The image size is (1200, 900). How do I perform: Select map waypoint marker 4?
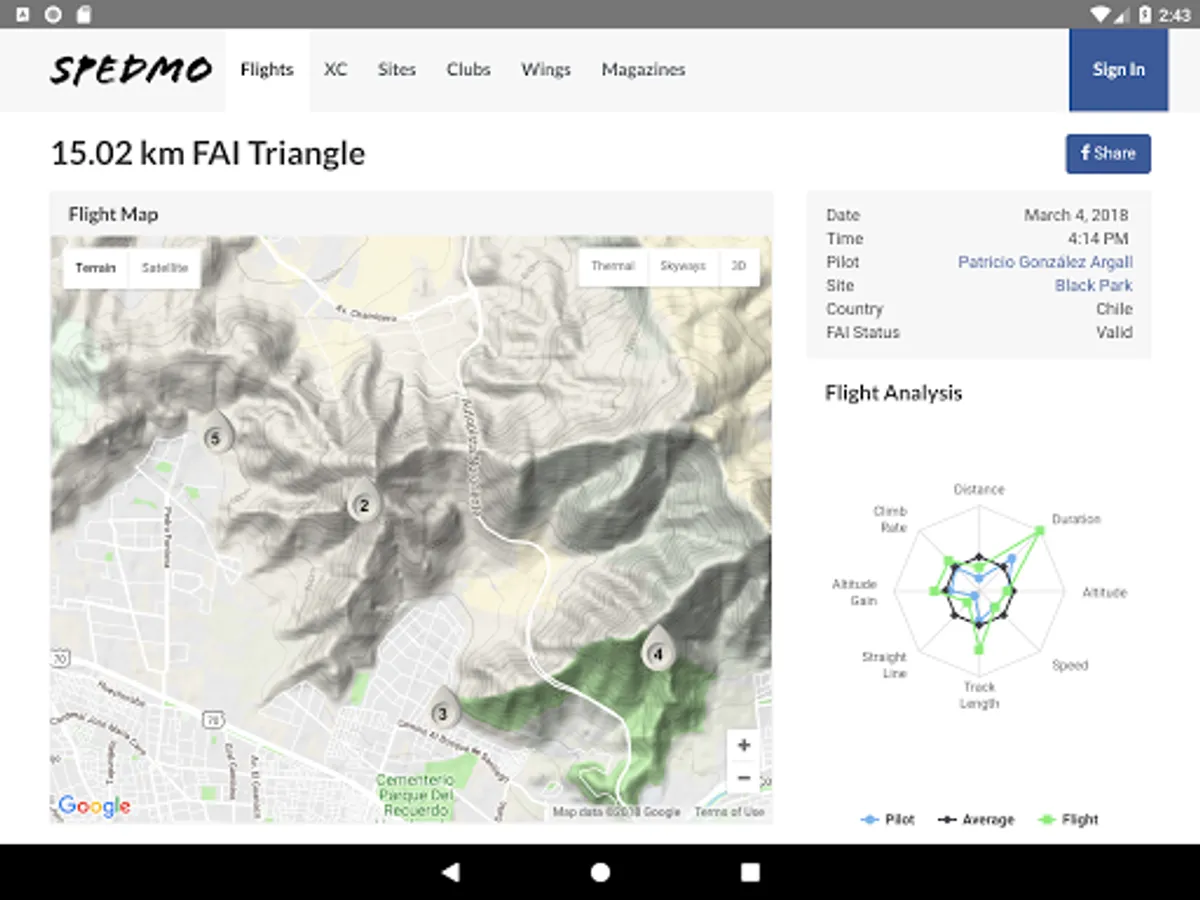pyautogui.click(x=657, y=648)
